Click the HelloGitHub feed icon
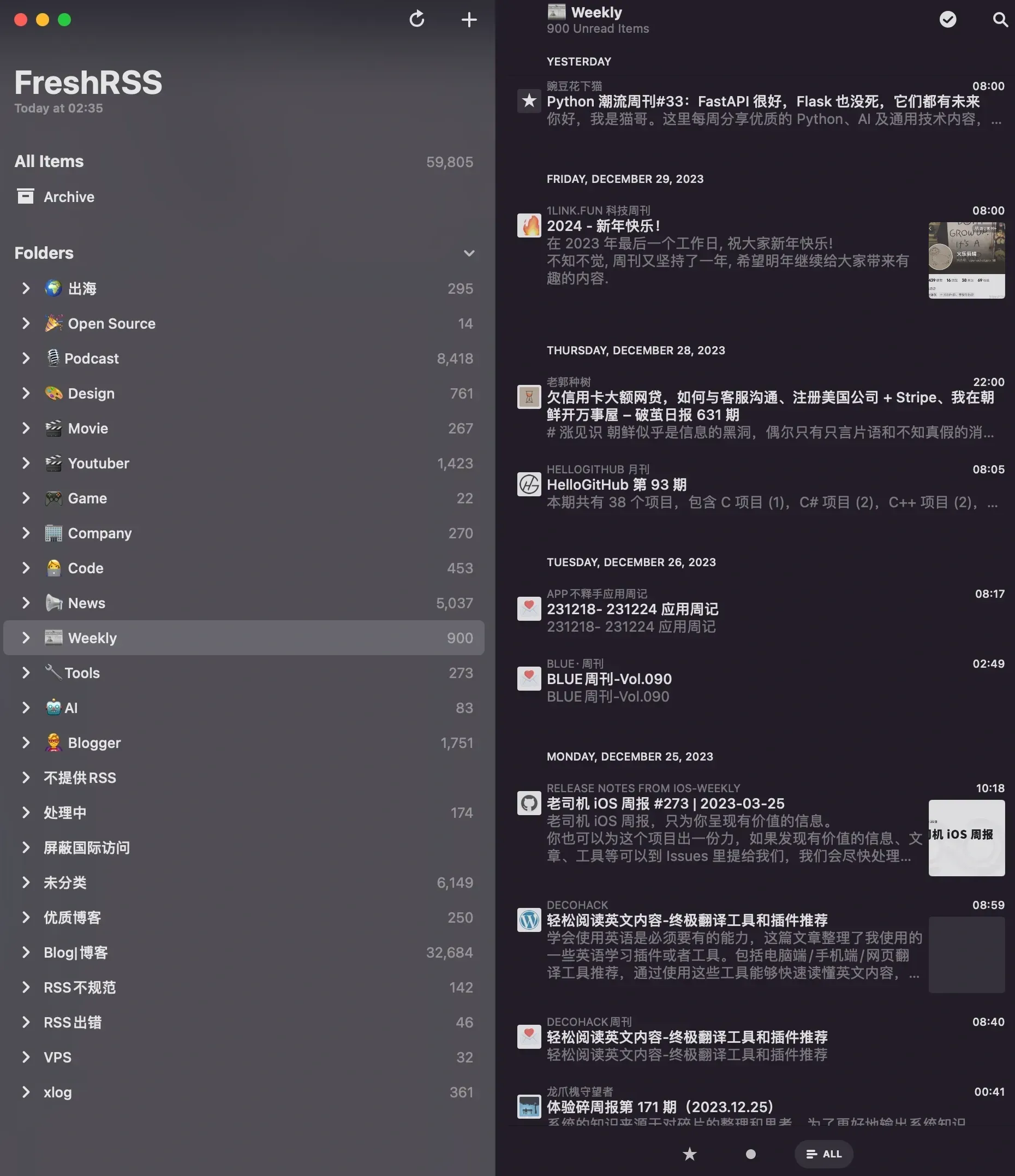 click(529, 484)
